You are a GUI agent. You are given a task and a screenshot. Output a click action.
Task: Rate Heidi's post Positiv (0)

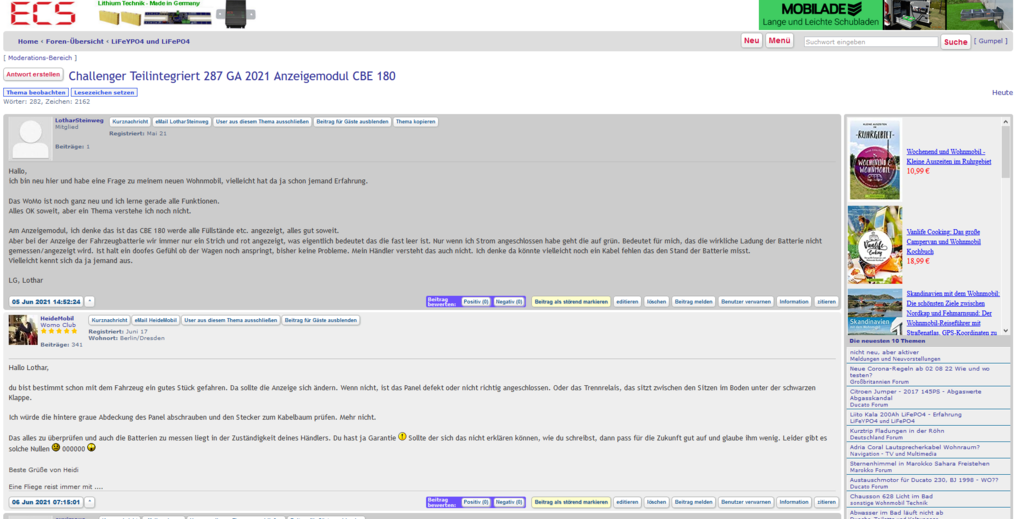(x=475, y=502)
